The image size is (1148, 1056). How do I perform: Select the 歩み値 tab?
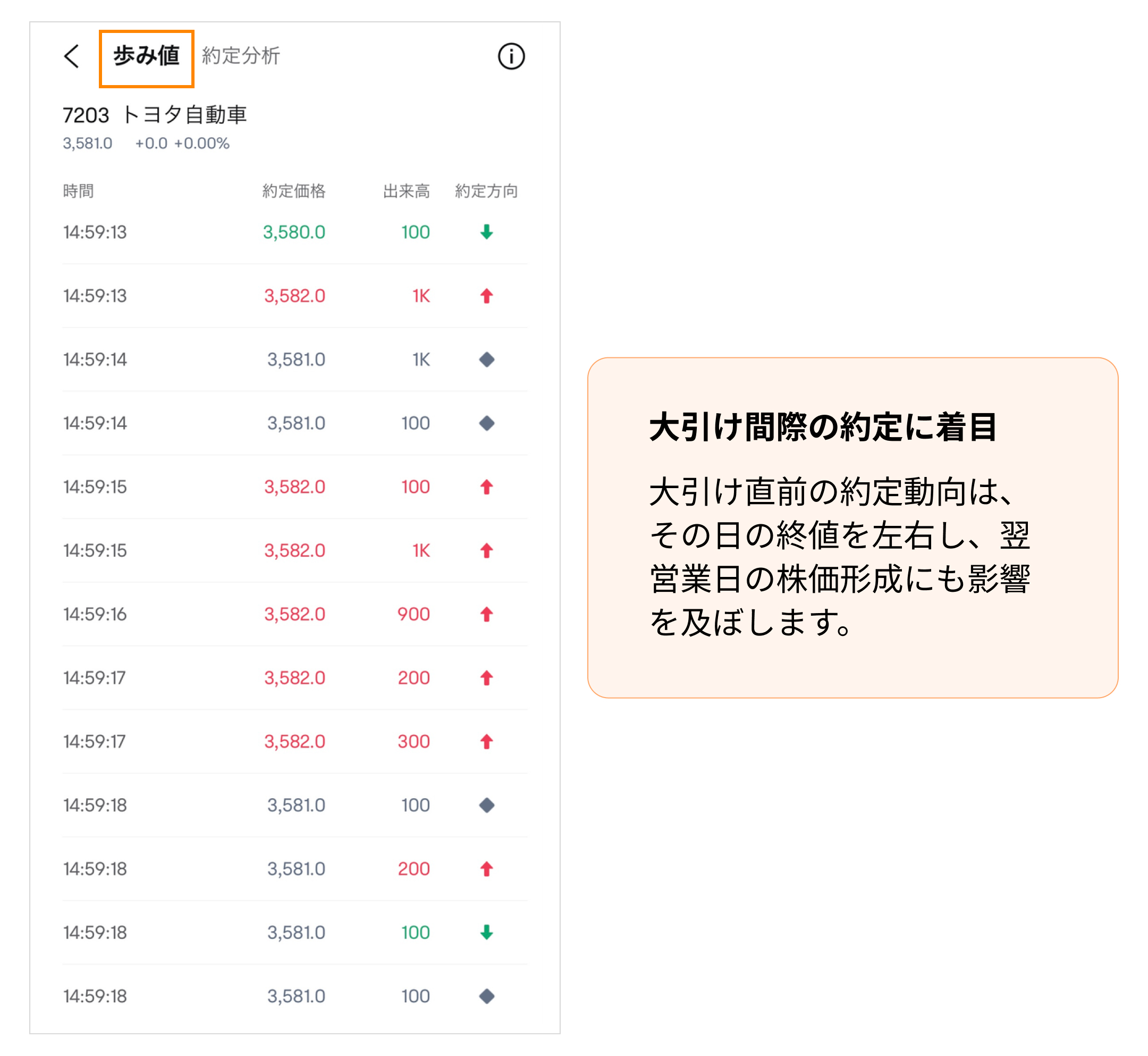tap(146, 56)
